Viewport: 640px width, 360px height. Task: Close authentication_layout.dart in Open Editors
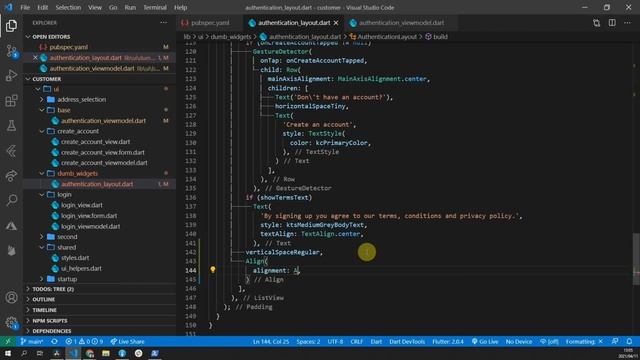tap(35, 58)
